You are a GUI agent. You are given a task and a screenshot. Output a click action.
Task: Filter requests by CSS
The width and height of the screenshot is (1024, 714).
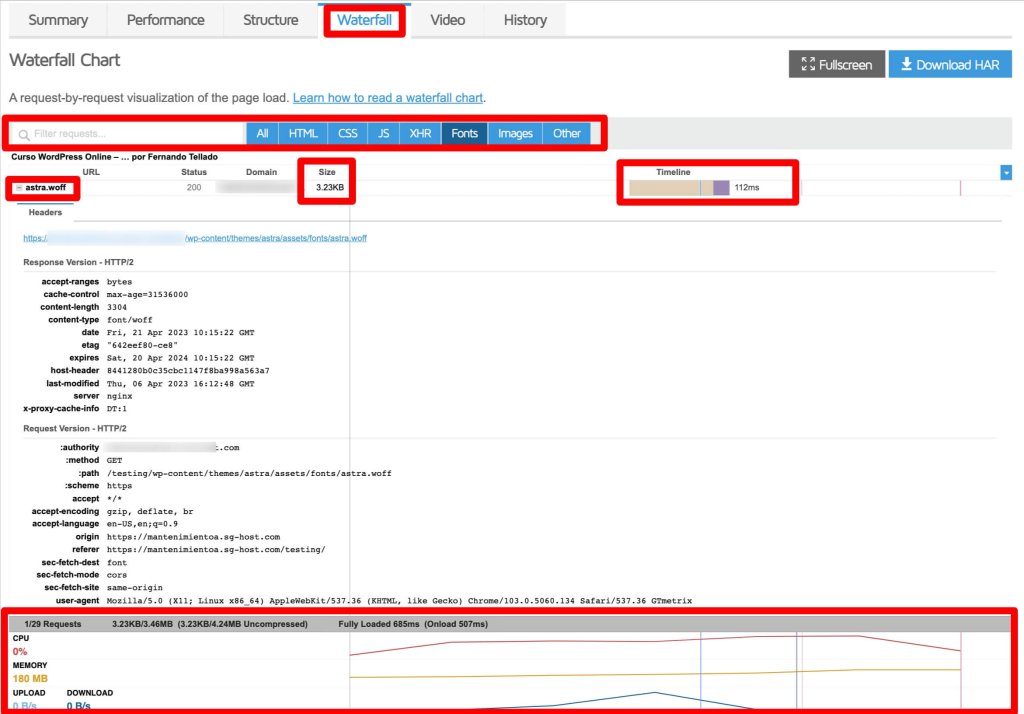pos(347,134)
